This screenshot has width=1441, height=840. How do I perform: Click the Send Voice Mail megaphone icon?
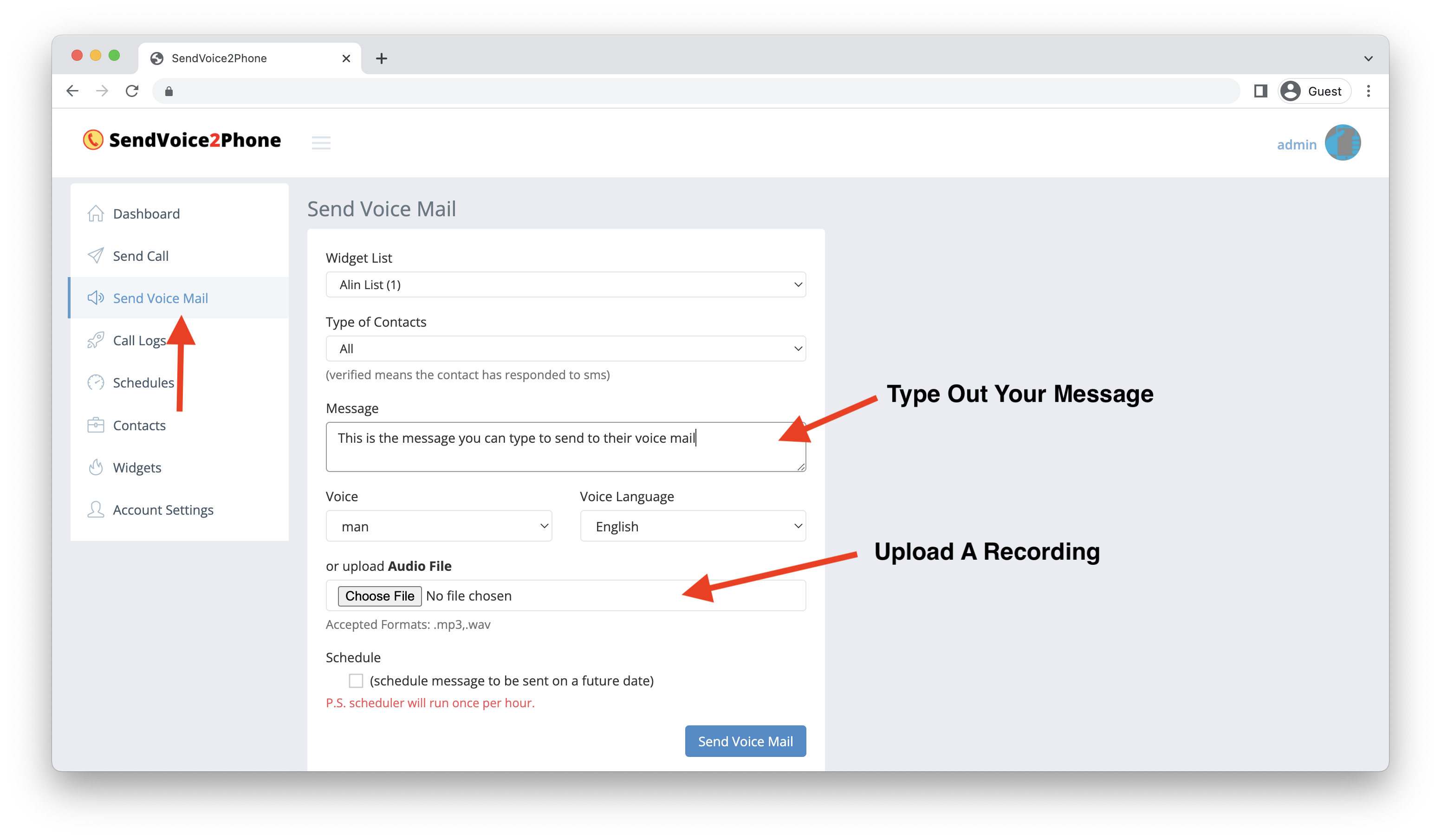pos(96,298)
